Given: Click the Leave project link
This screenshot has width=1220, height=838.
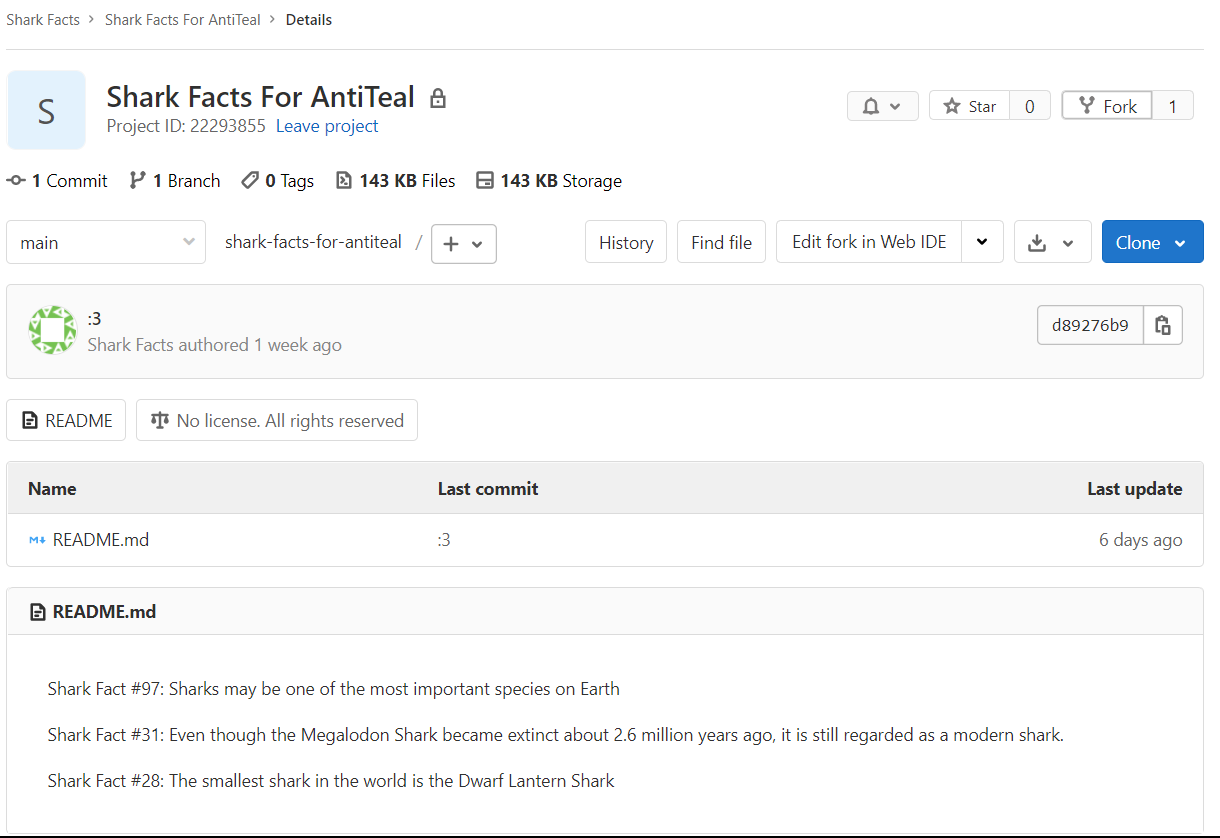Looking at the screenshot, I should click(327, 126).
